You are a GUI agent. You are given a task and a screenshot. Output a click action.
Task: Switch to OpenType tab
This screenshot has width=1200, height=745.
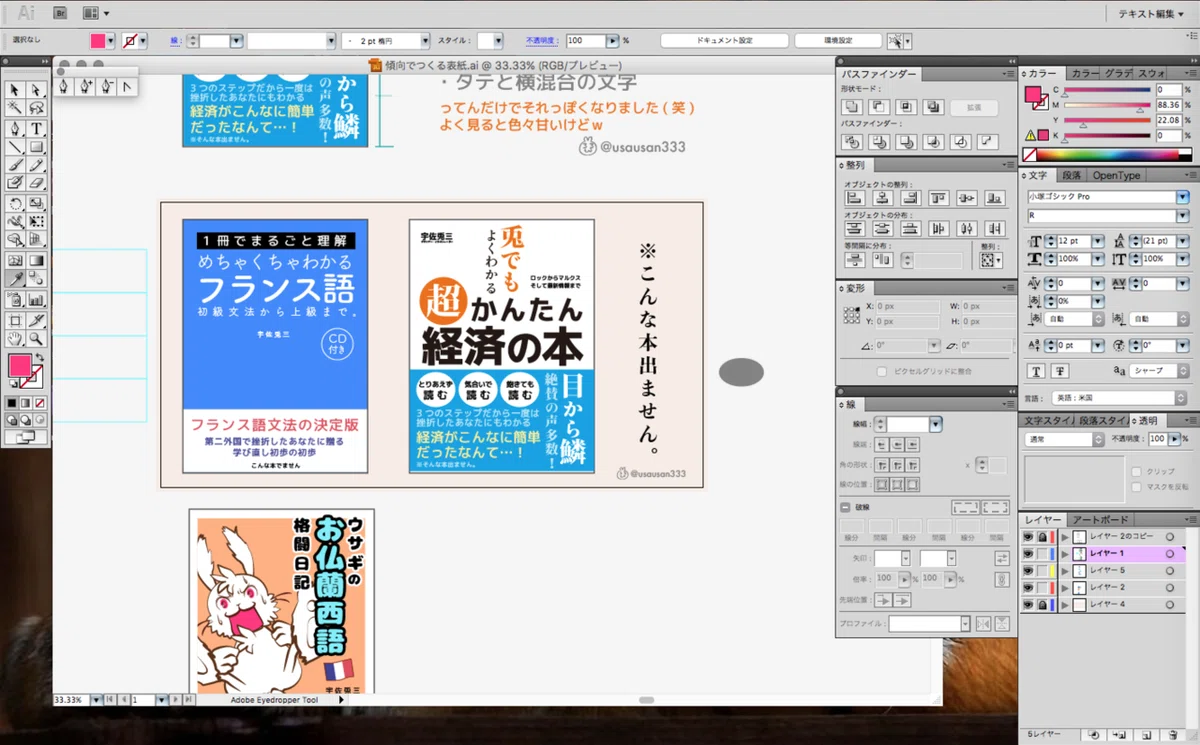(1116, 176)
